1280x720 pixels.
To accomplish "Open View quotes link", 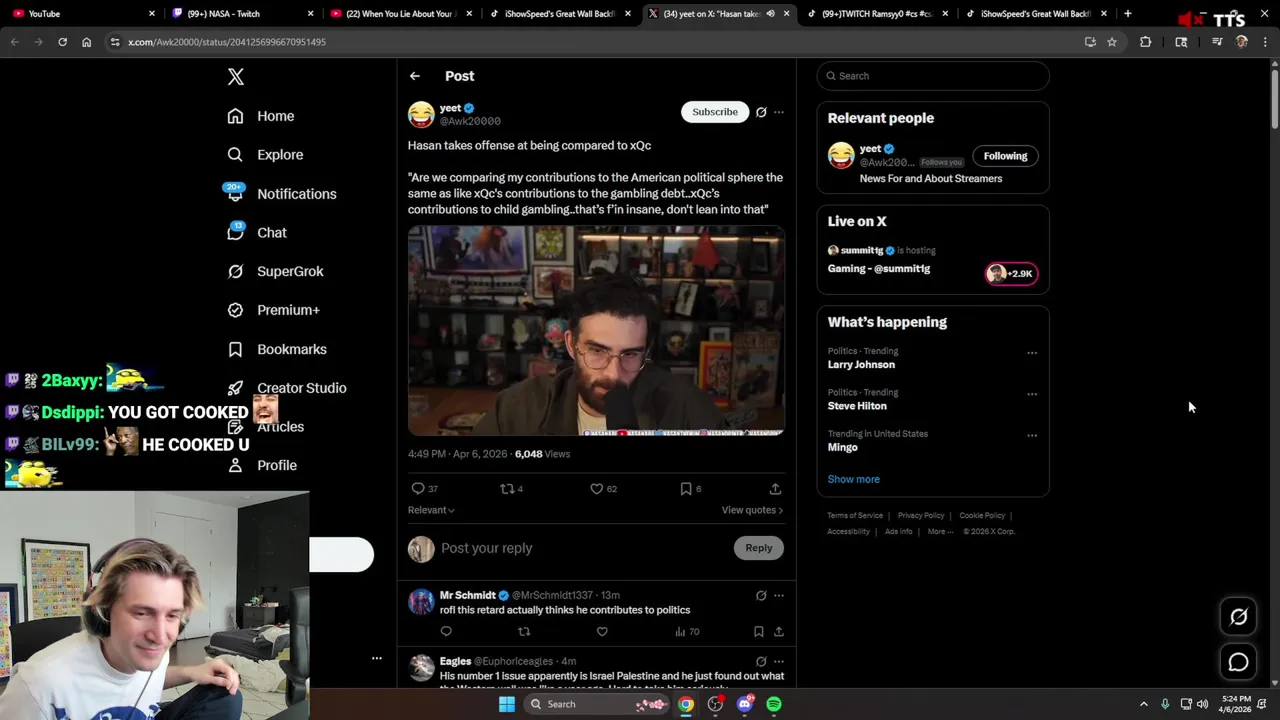I will (752, 510).
